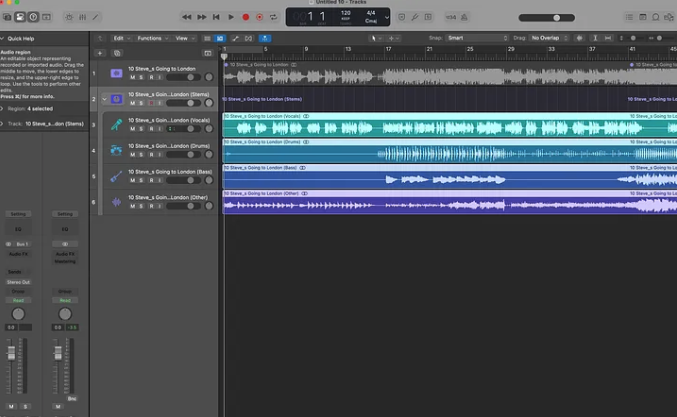Rewind the playhead
The height and width of the screenshot is (417, 677).
coord(187,17)
